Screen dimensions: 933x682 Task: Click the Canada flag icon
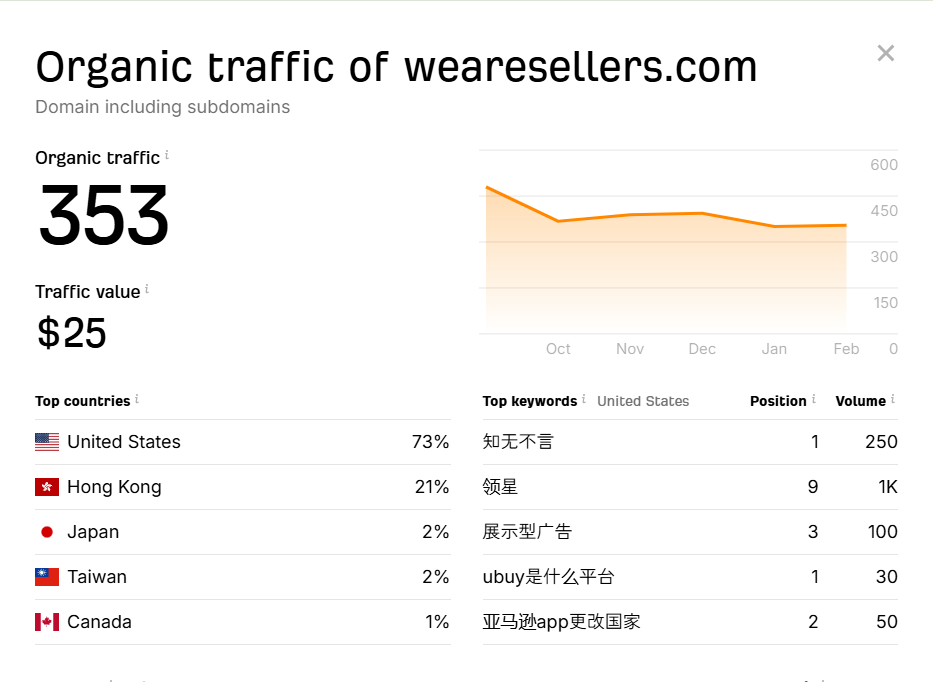47,622
